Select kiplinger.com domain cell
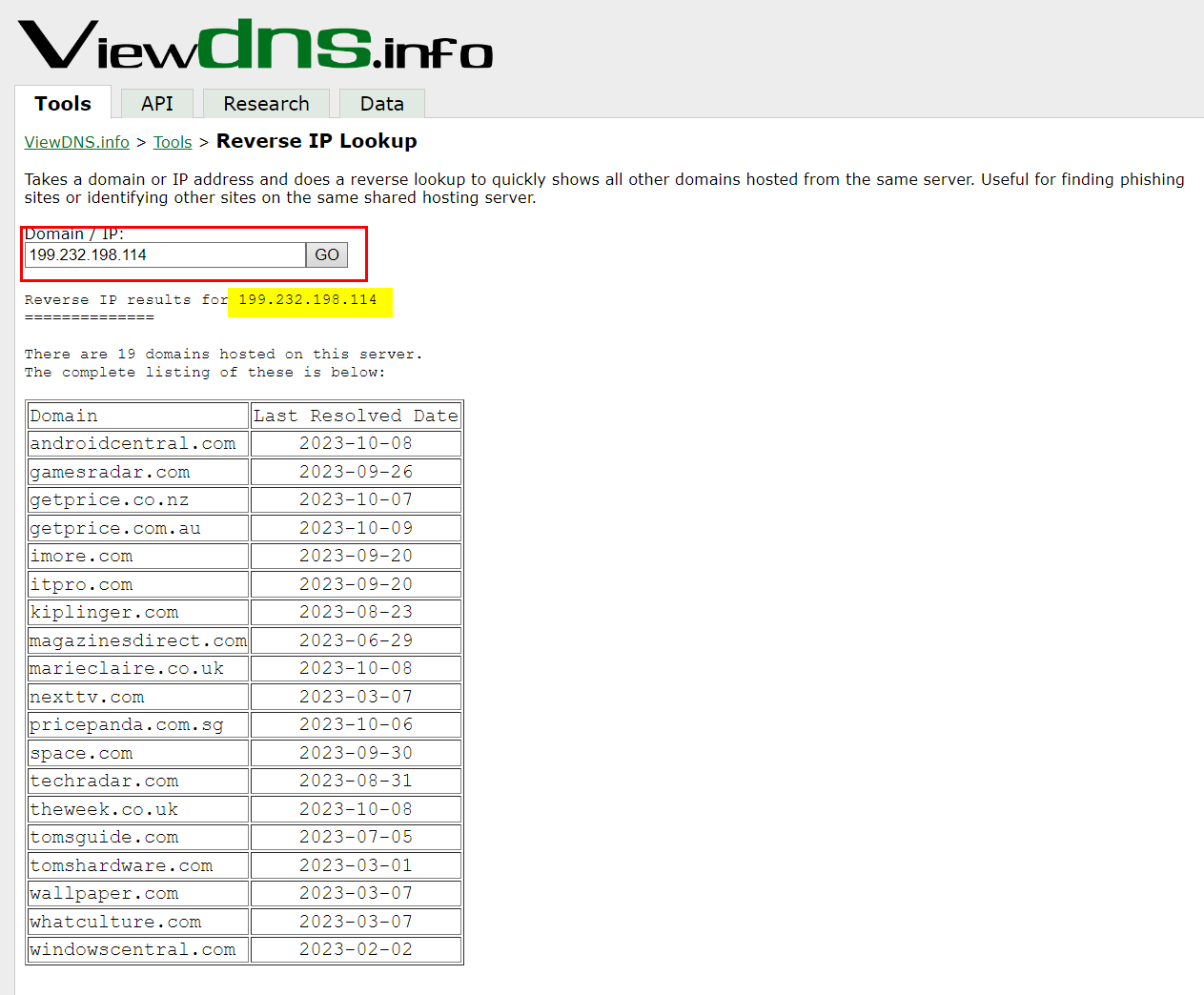The height and width of the screenshot is (995, 1204). tap(138, 612)
